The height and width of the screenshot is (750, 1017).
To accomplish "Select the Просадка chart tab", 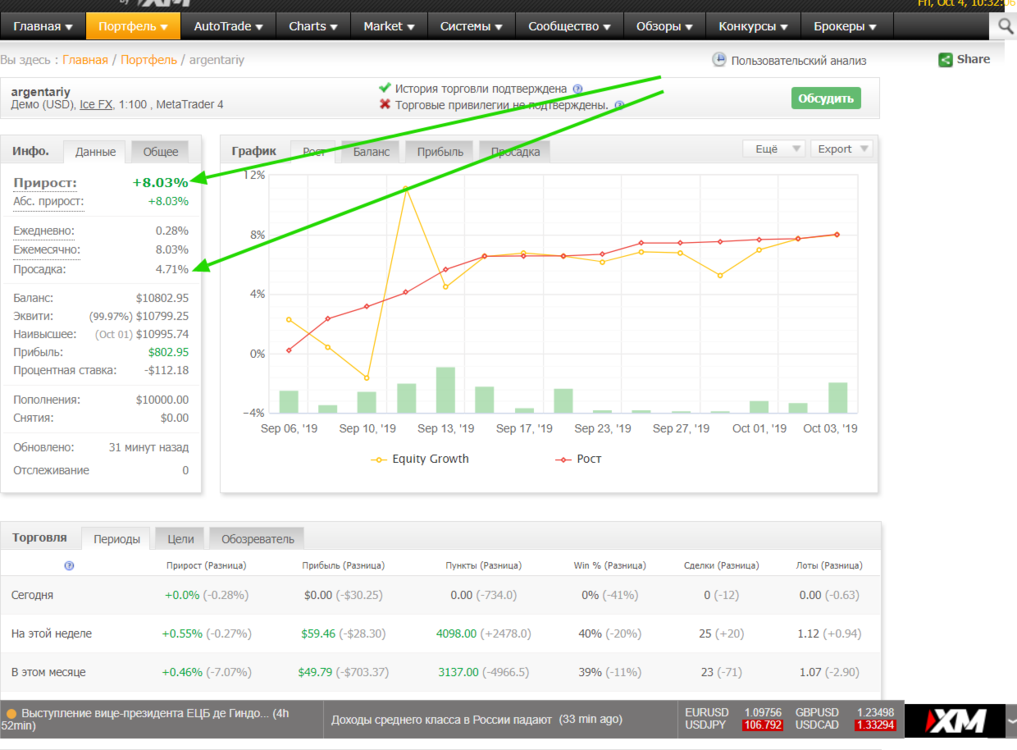I will 515,152.
